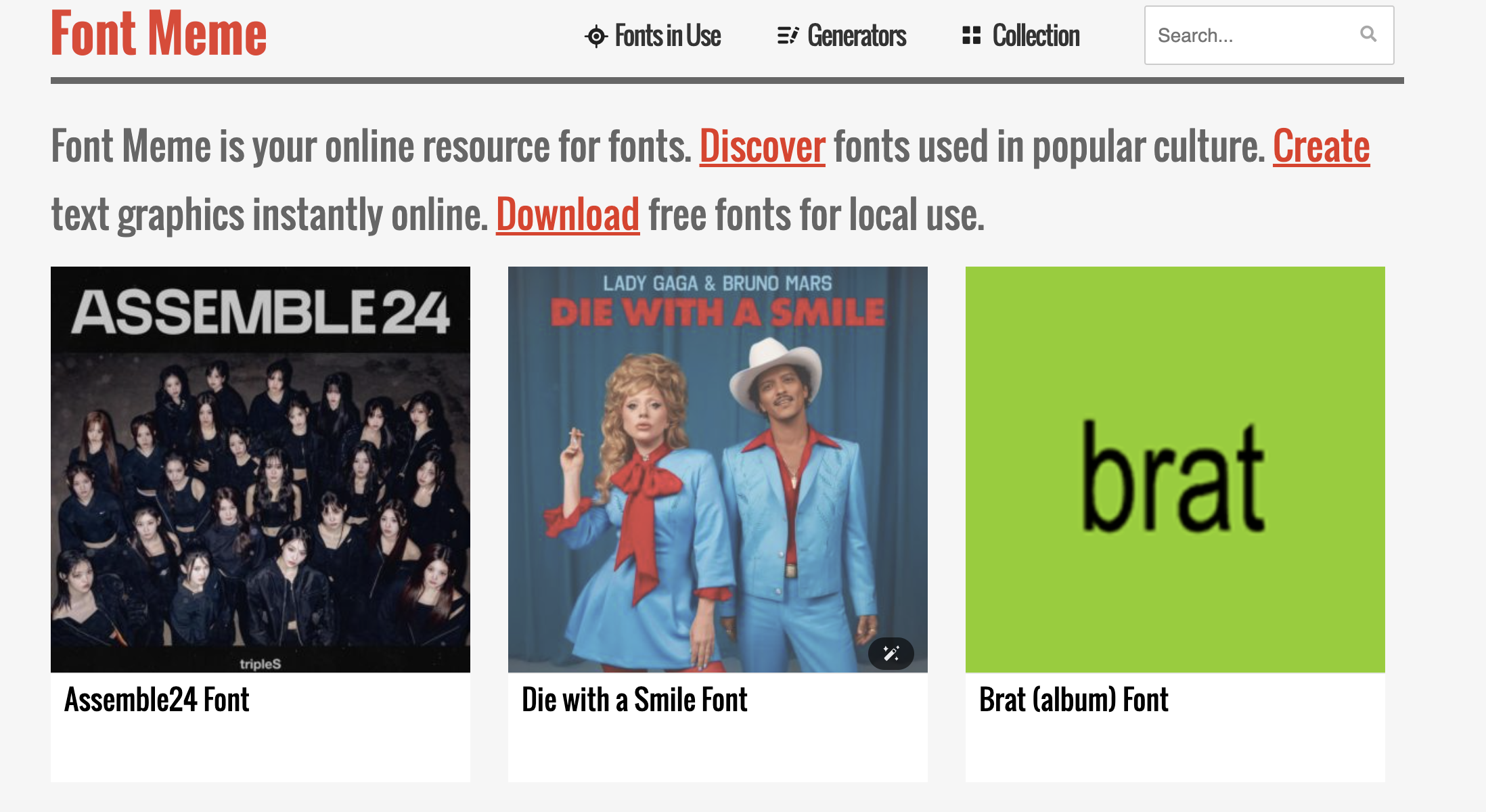
Task: Open the Brat (album) Font title link
Action: point(1074,700)
